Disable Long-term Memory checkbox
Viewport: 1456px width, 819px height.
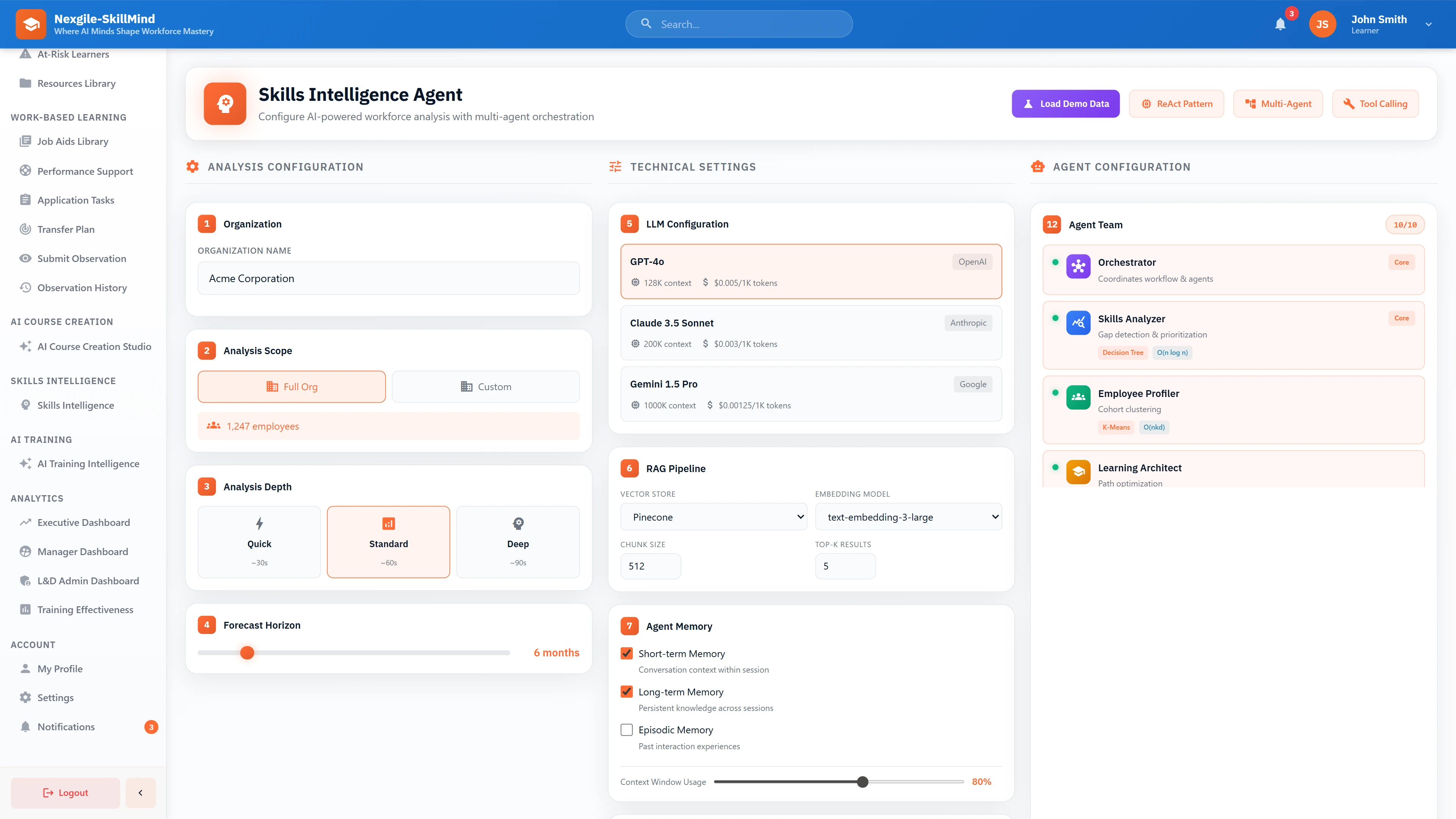pyautogui.click(x=626, y=691)
